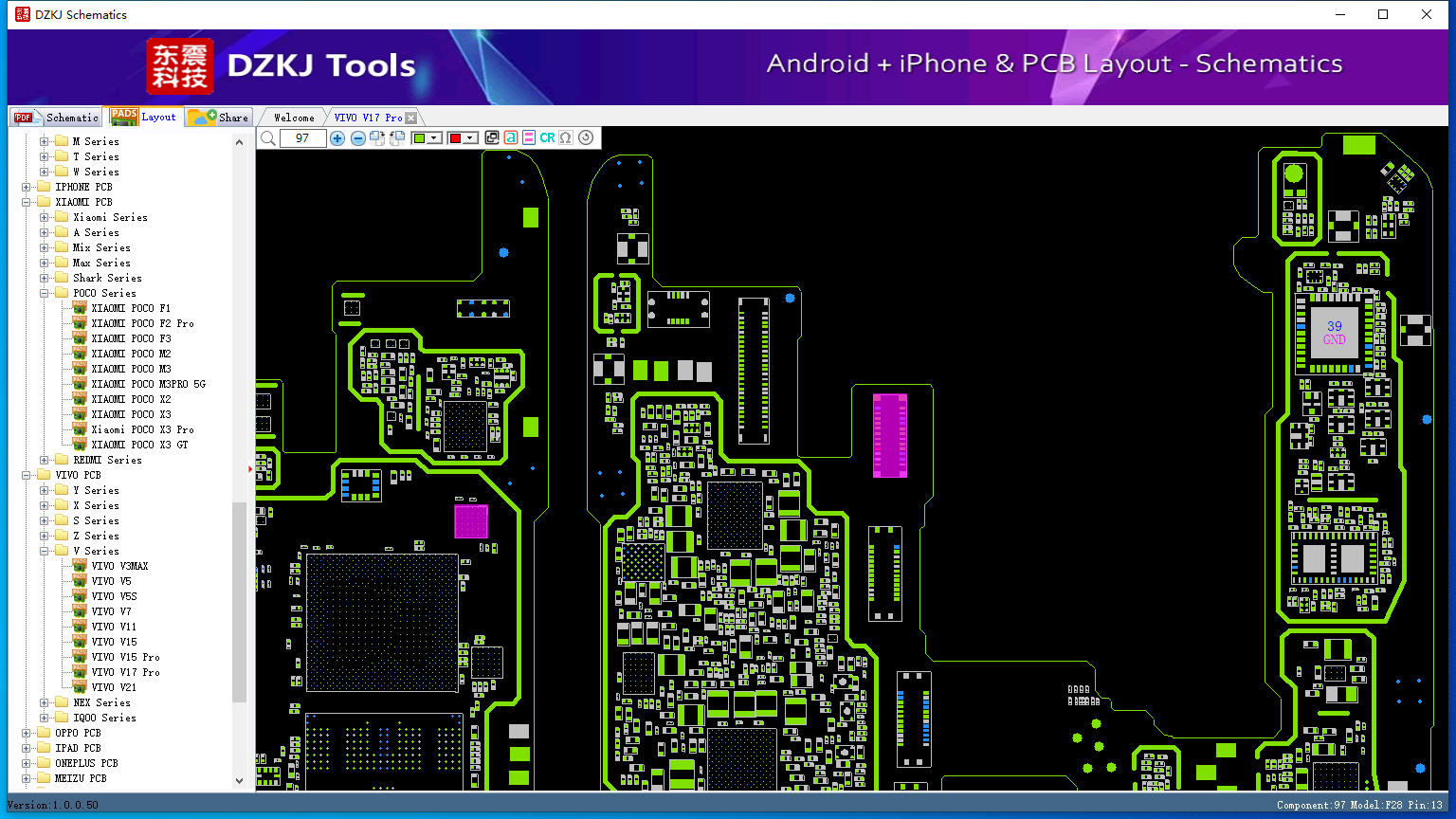This screenshot has height=819, width=1456.
Task: Switch to the Layout tab
Action: coord(143,117)
